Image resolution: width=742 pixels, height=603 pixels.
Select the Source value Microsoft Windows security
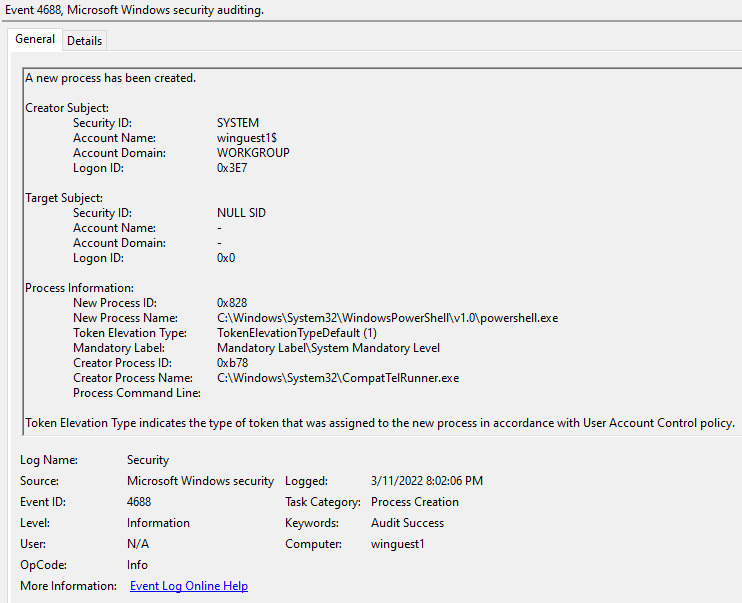[200, 481]
